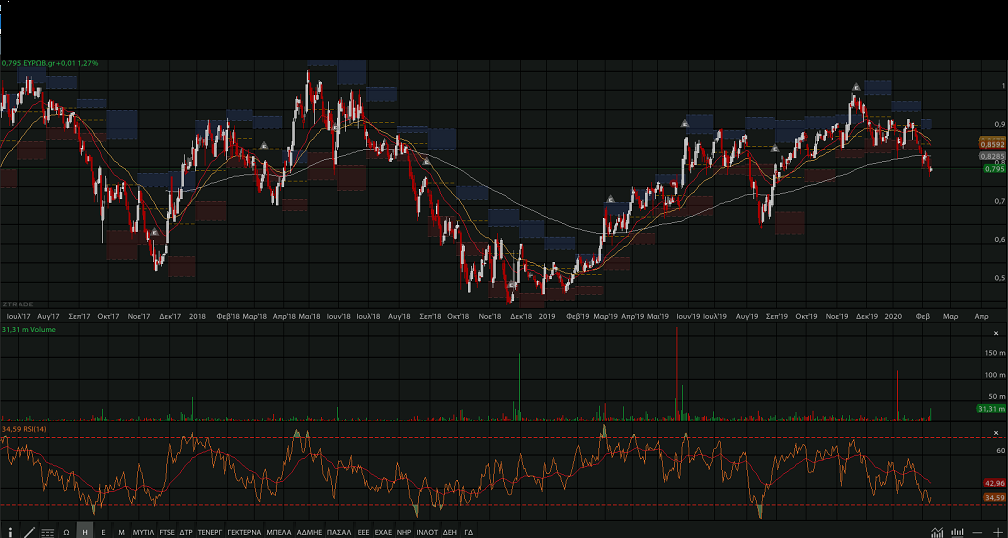Open the ΜΥΤΙΛ symbol tab
This screenshot has height=538, width=1008.
143,532
